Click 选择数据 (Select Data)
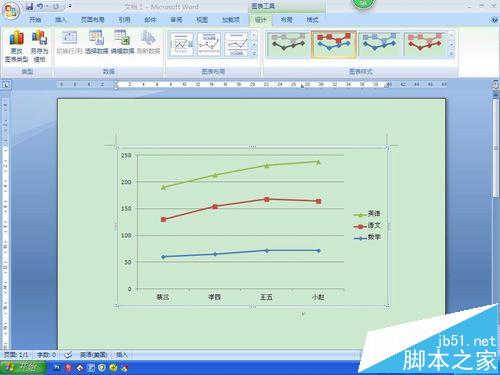 coord(96,42)
